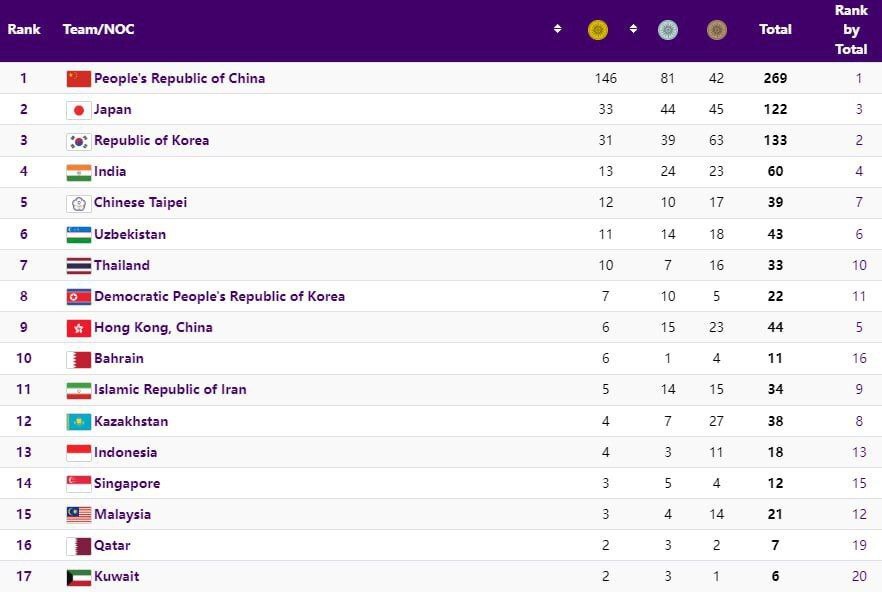Toggle sort arrows left of gold medal

(557, 29)
